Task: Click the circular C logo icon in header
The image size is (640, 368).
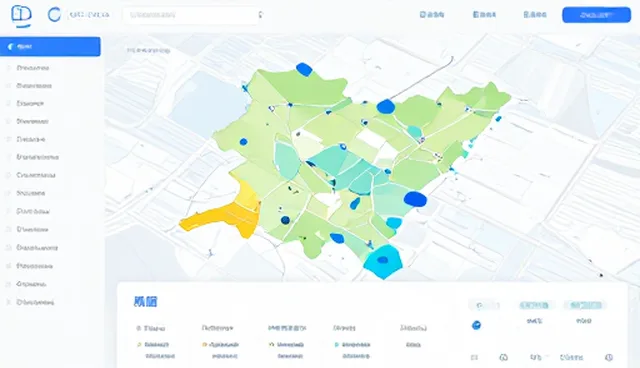Action: pos(54,15)
